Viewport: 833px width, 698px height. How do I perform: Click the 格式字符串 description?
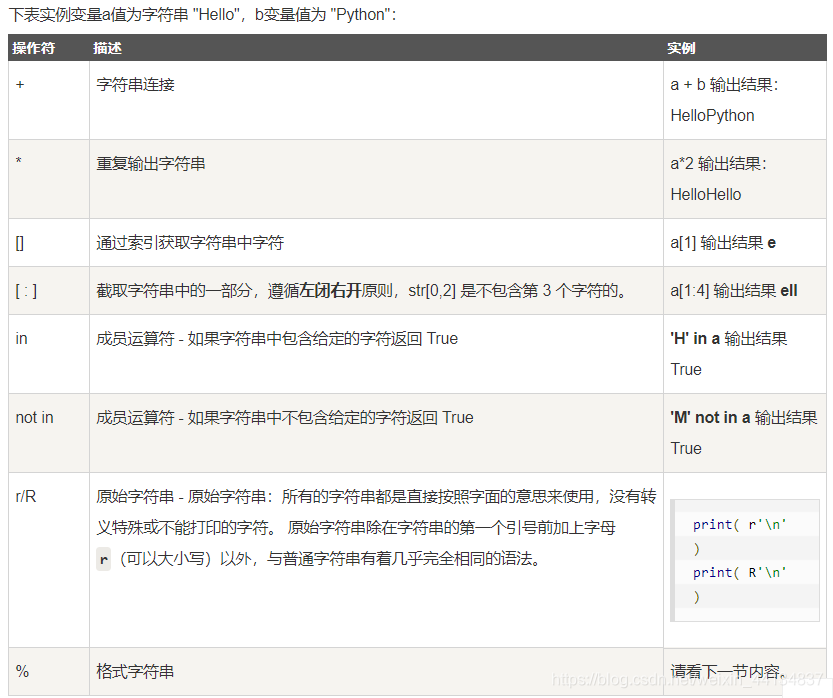(x=135, y=671)
